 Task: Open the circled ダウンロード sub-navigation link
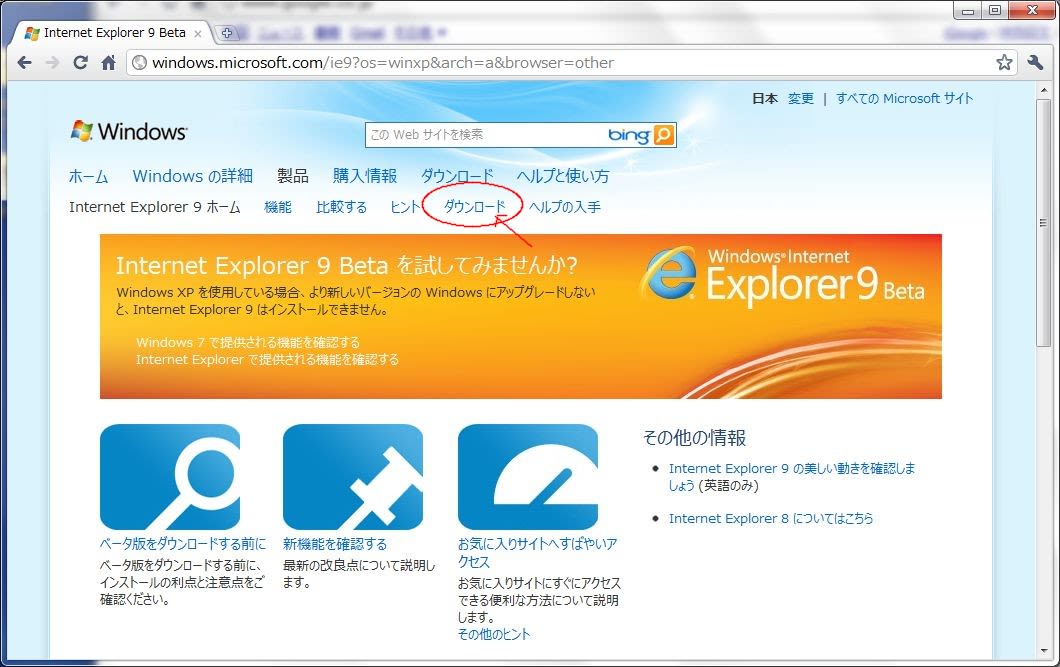pyautogui.click(x=475, y=207)
